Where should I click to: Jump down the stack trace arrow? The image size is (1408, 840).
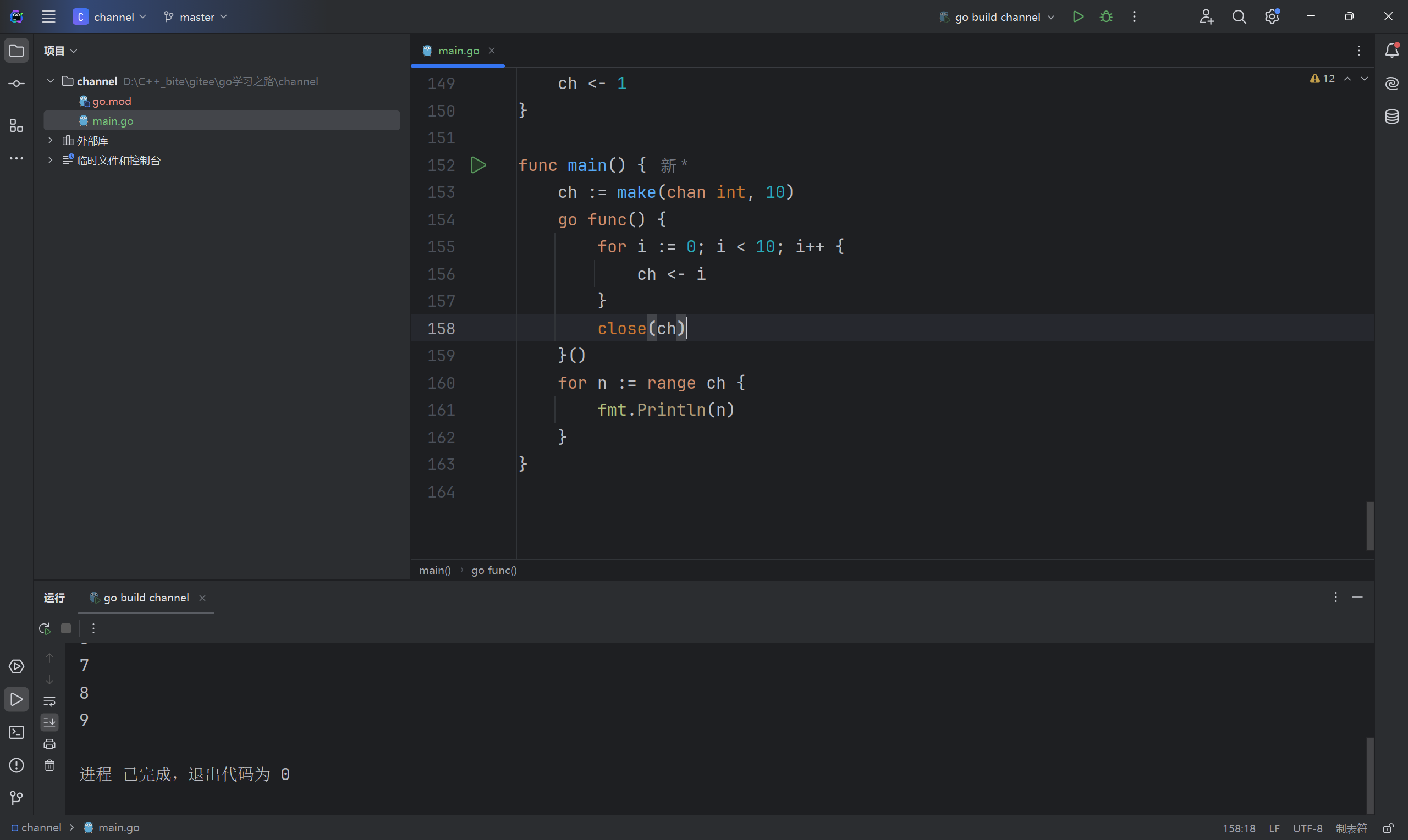pos(50,679)
